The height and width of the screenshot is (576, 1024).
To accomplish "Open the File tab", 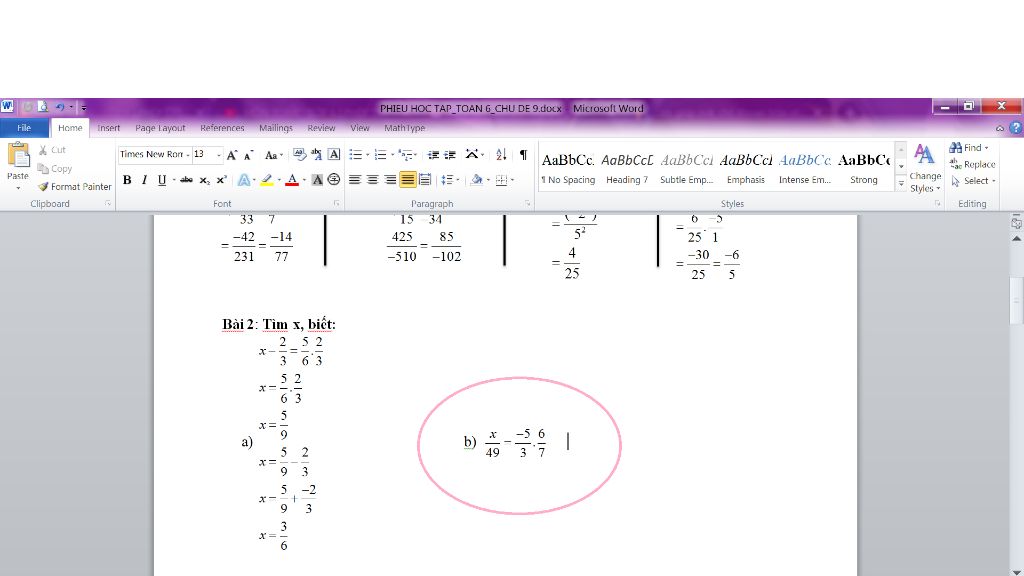I will tap(24, 128).
